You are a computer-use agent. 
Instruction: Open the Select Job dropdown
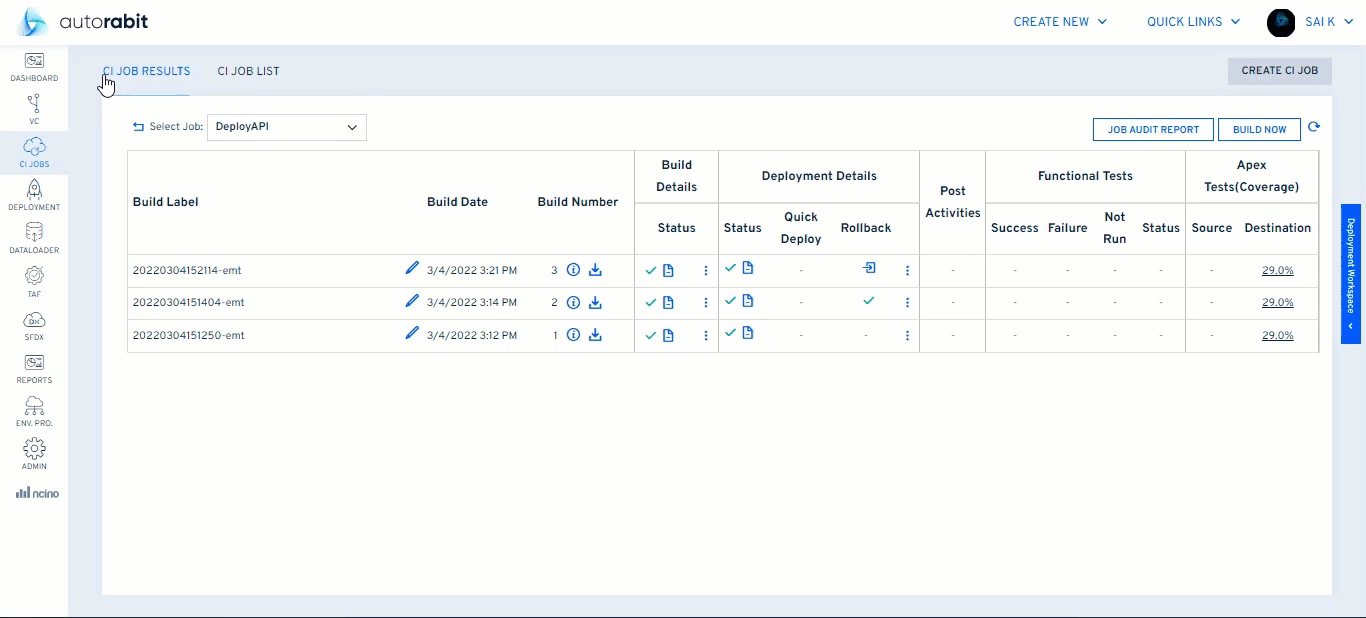point(287,127)
